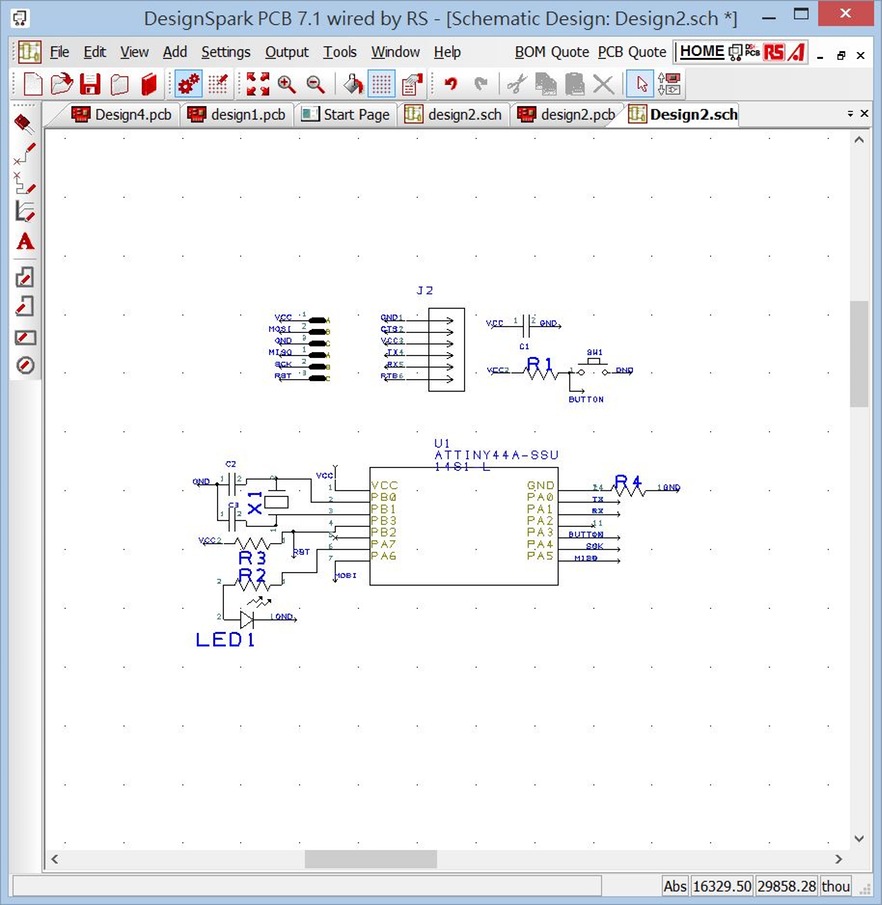Image resolution: width=882 pixels, height=905 pixels.
Task: Open the Edit menu
Action: (95, 52)
